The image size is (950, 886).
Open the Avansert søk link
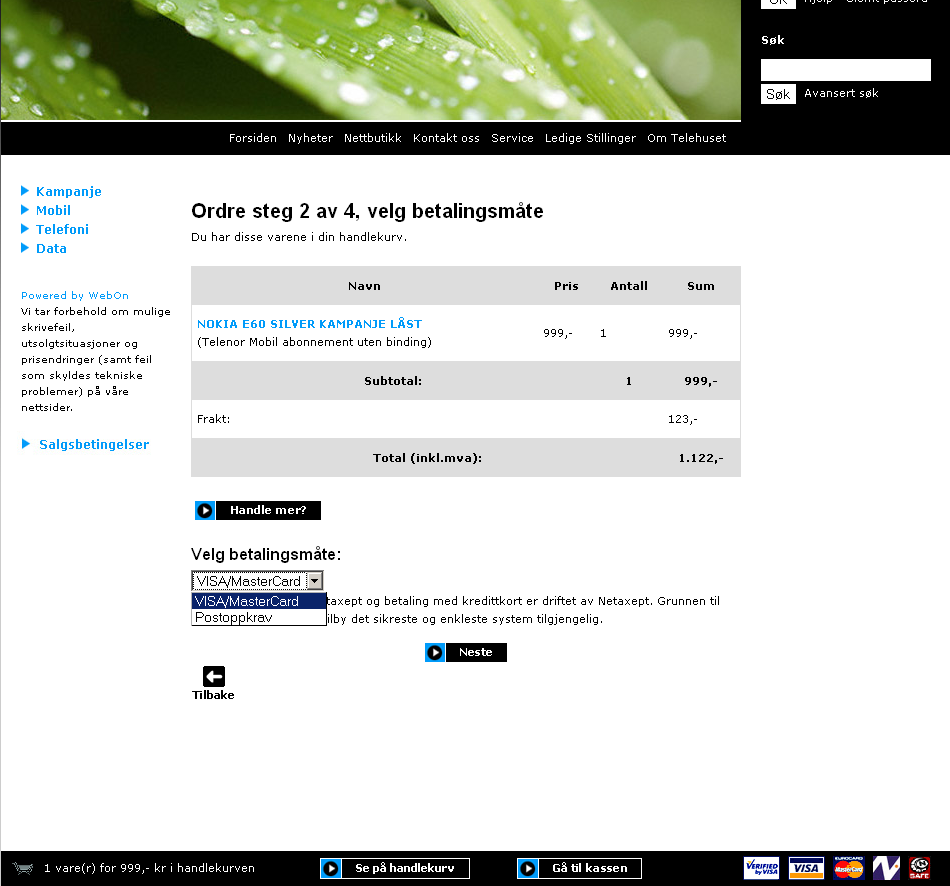pyautogui.click(x=841, y=93)
